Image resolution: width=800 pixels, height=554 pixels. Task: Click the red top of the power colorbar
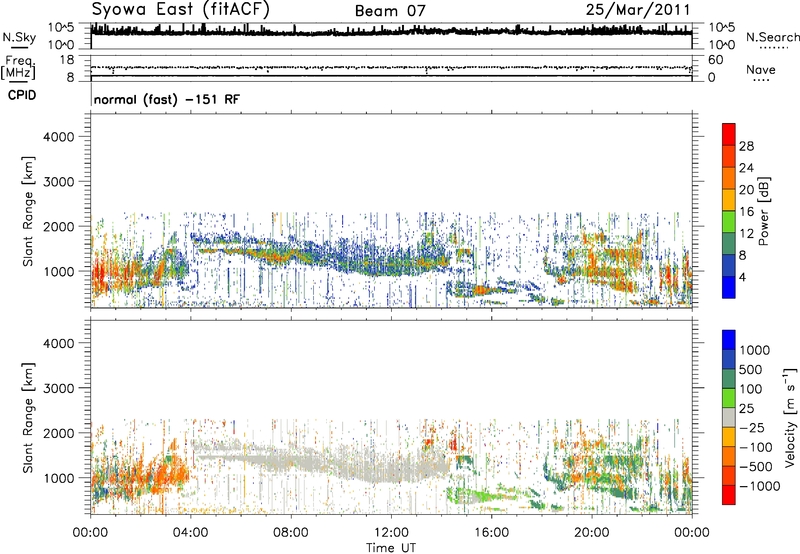(x=729, y=134)
